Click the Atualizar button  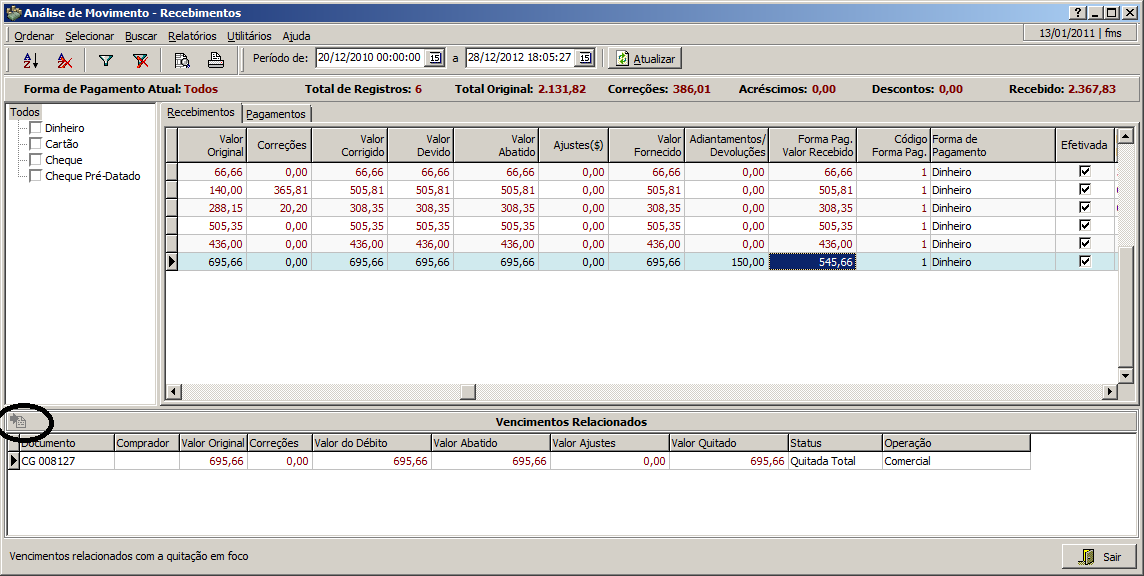(x=645, y=58)
